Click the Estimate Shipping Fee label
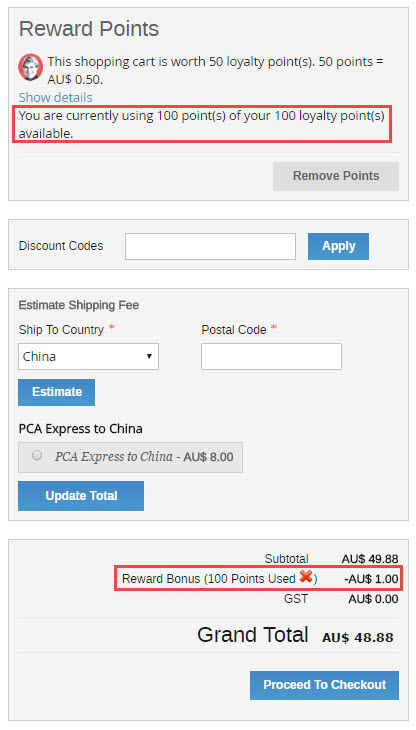The width and height of the screenshot is (416, 730). tap(79, 305)
